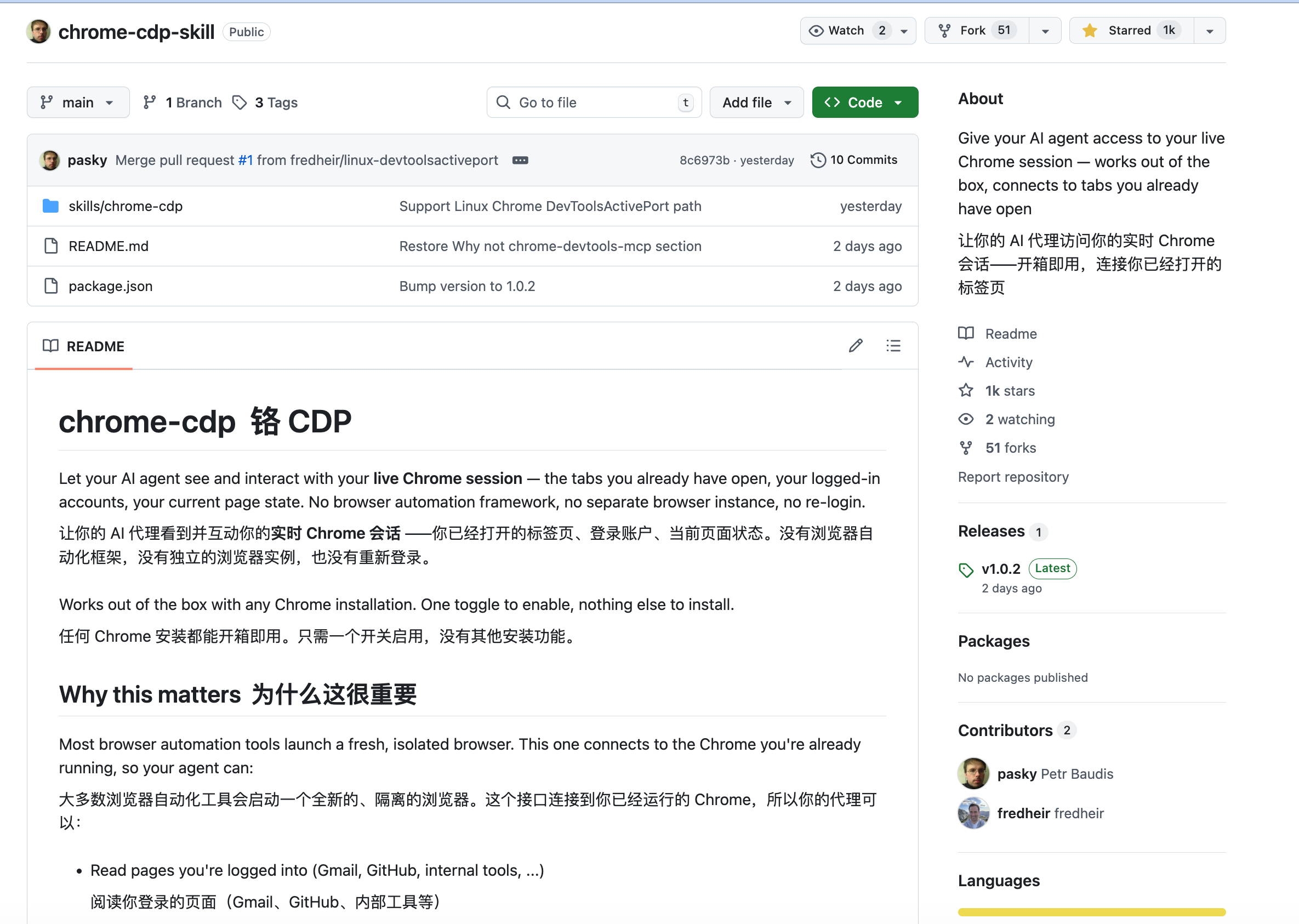This screenshot has width=1299, height=924.
Task: Open the README outline list icon
Action: point(893,346)
